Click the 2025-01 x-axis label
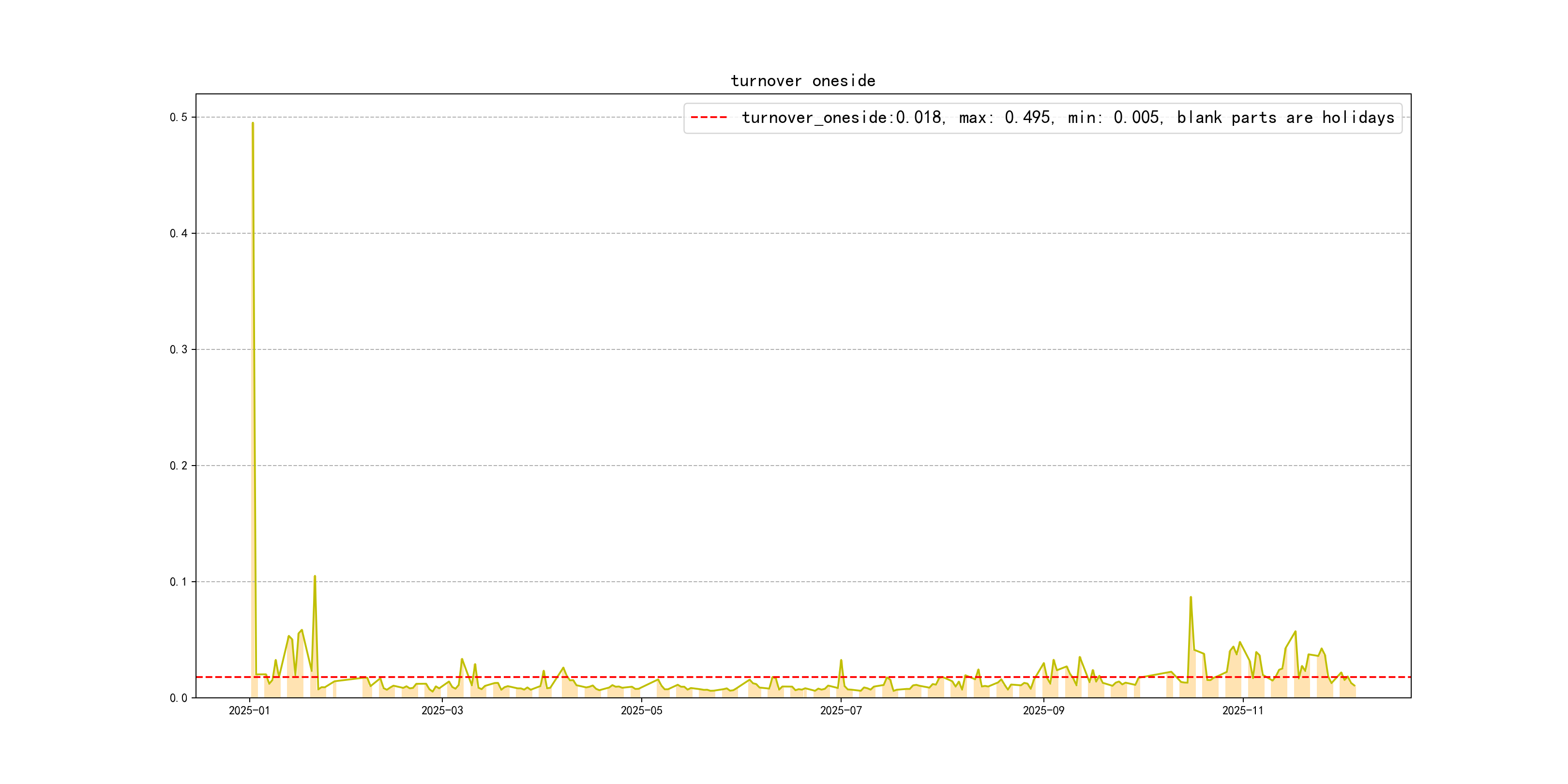 [249, 711]
